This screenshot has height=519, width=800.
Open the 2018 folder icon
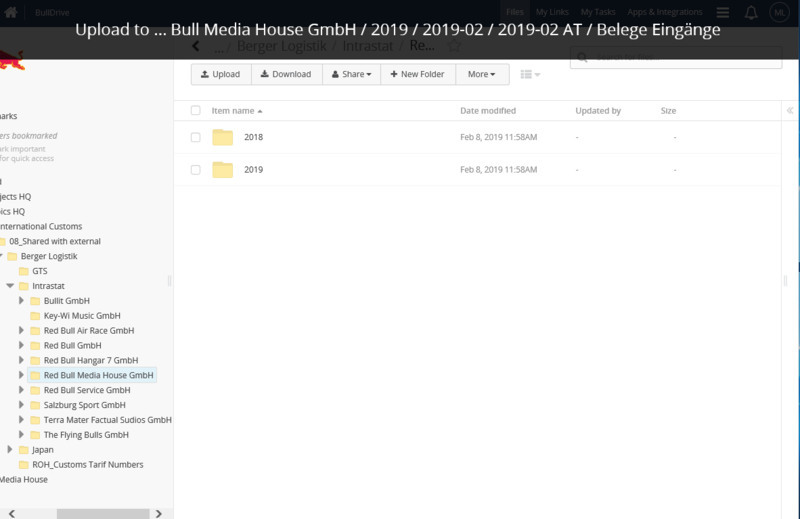(222, 137)
